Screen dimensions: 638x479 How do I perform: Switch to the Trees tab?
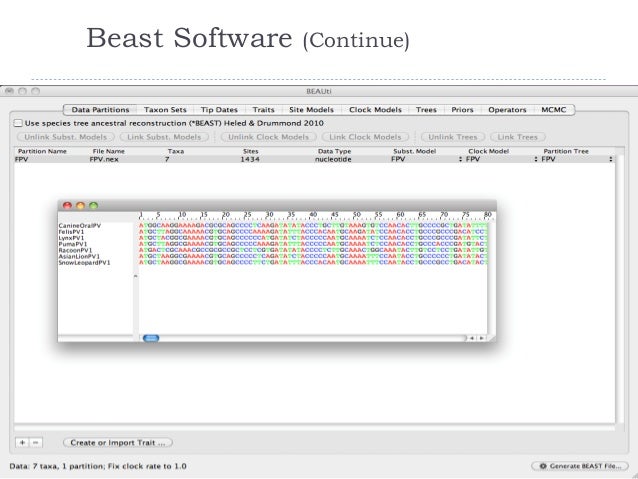(x=426, y=110)
